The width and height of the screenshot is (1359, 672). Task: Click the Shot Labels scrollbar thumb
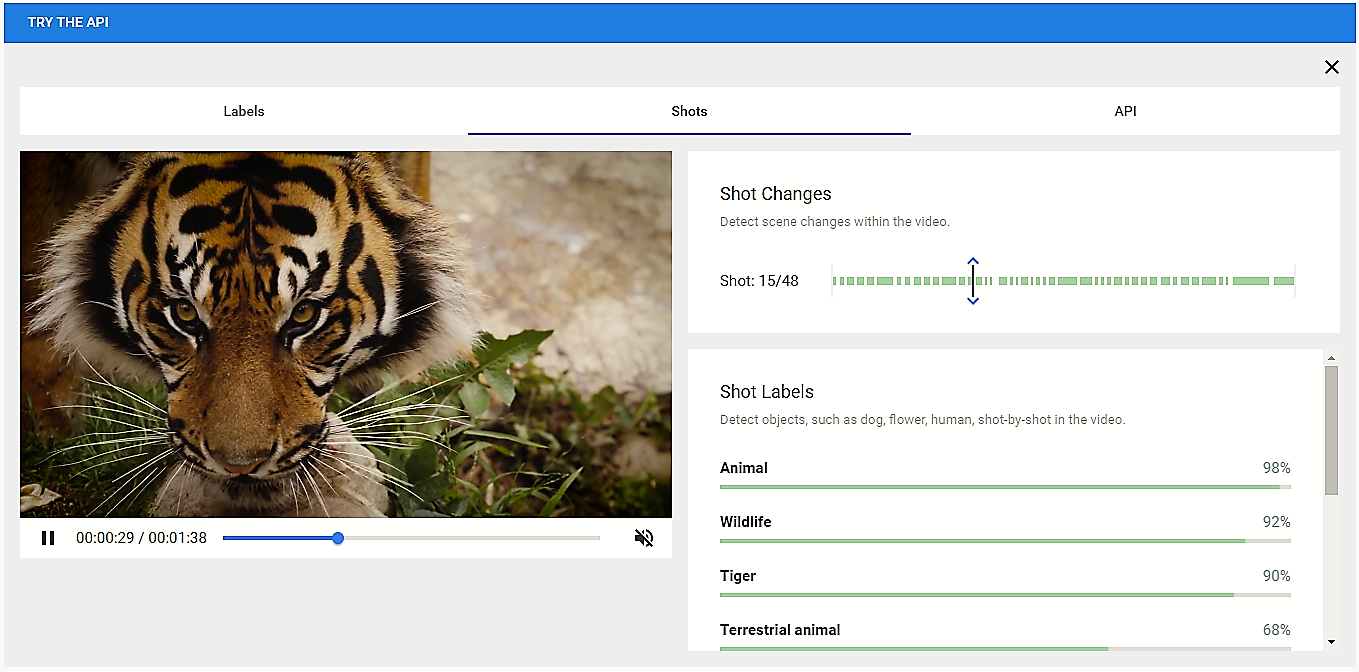(1331, 430)
